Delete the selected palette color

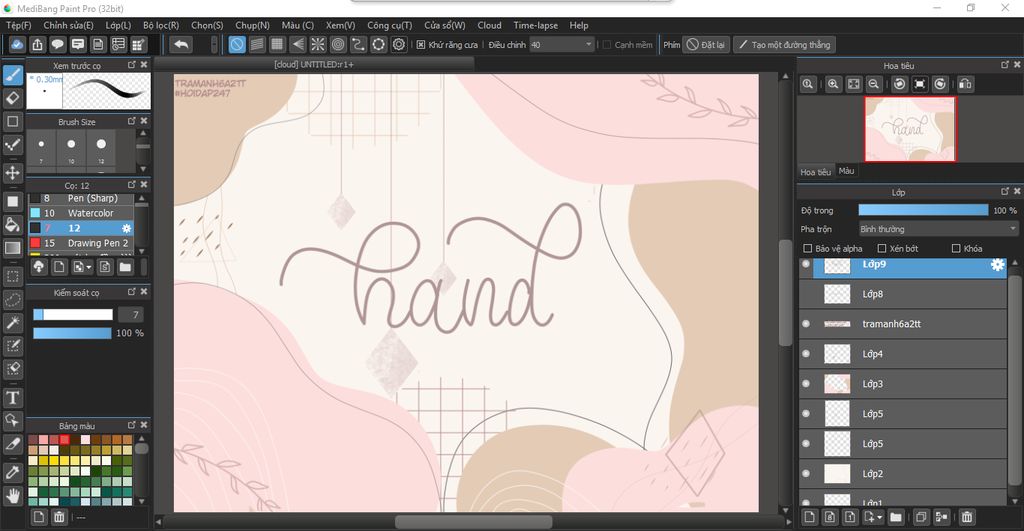point(59,517)
